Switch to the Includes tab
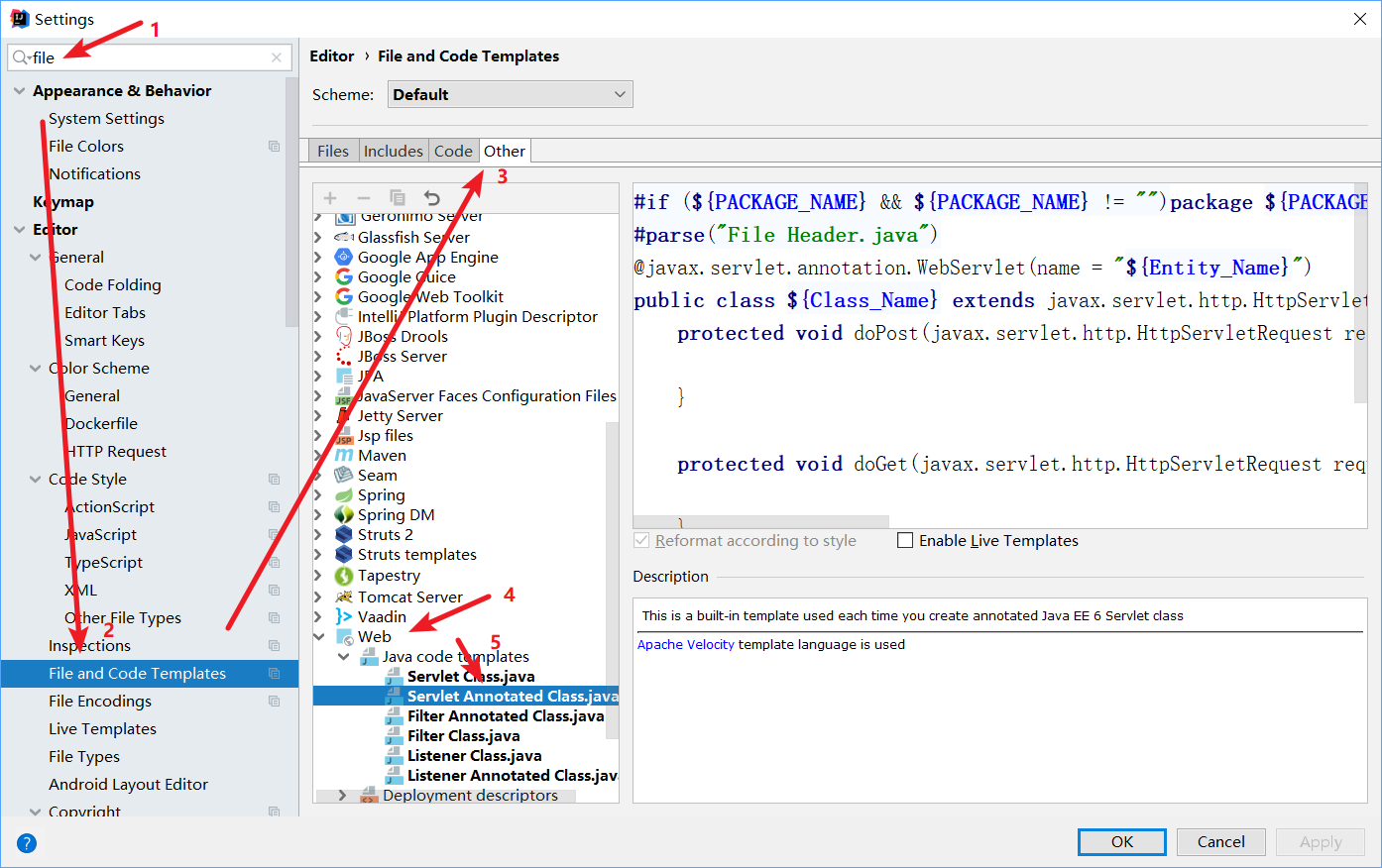This screenshot has height=868, width=1382. [394, 151]
